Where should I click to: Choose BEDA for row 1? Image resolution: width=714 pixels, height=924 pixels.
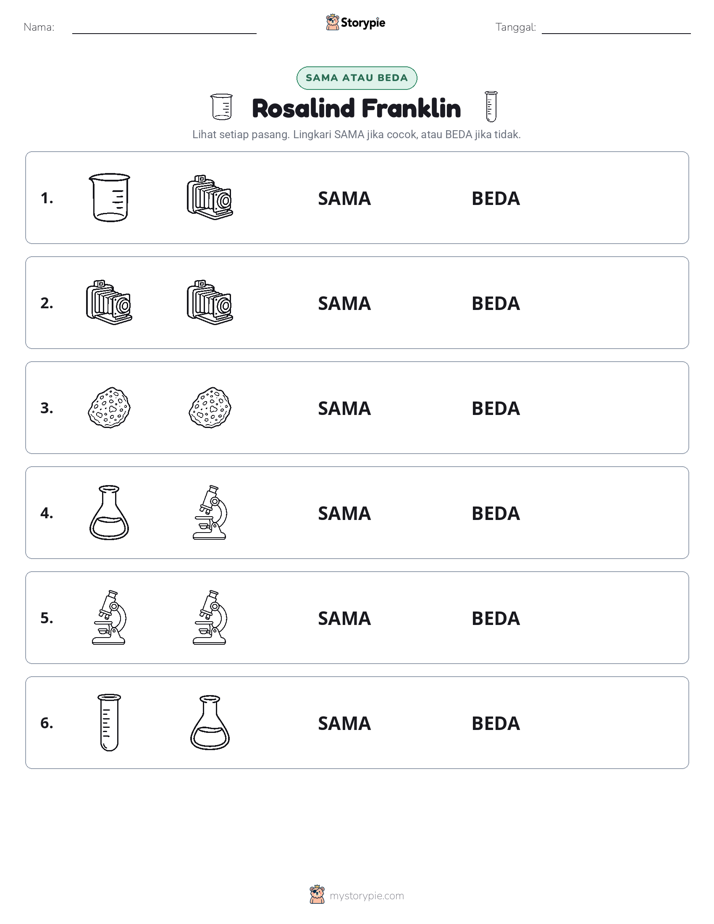tap(495, 199)
